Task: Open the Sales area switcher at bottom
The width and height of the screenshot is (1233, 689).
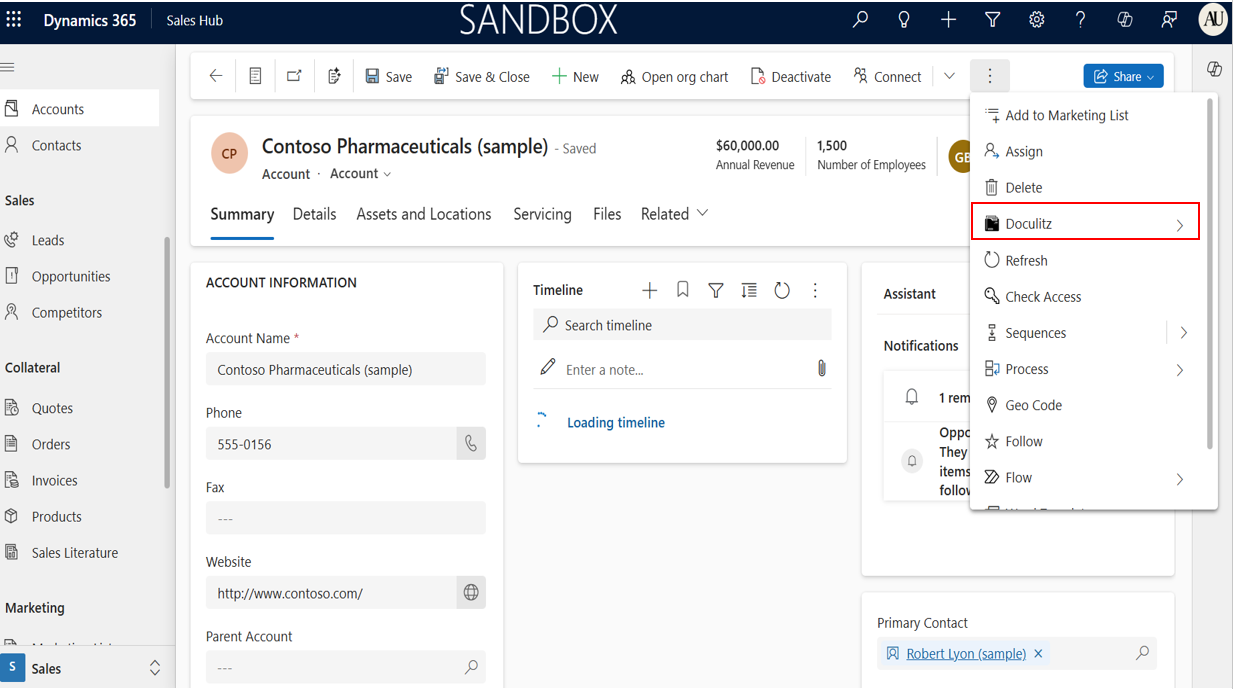Action: click(82, 668)
